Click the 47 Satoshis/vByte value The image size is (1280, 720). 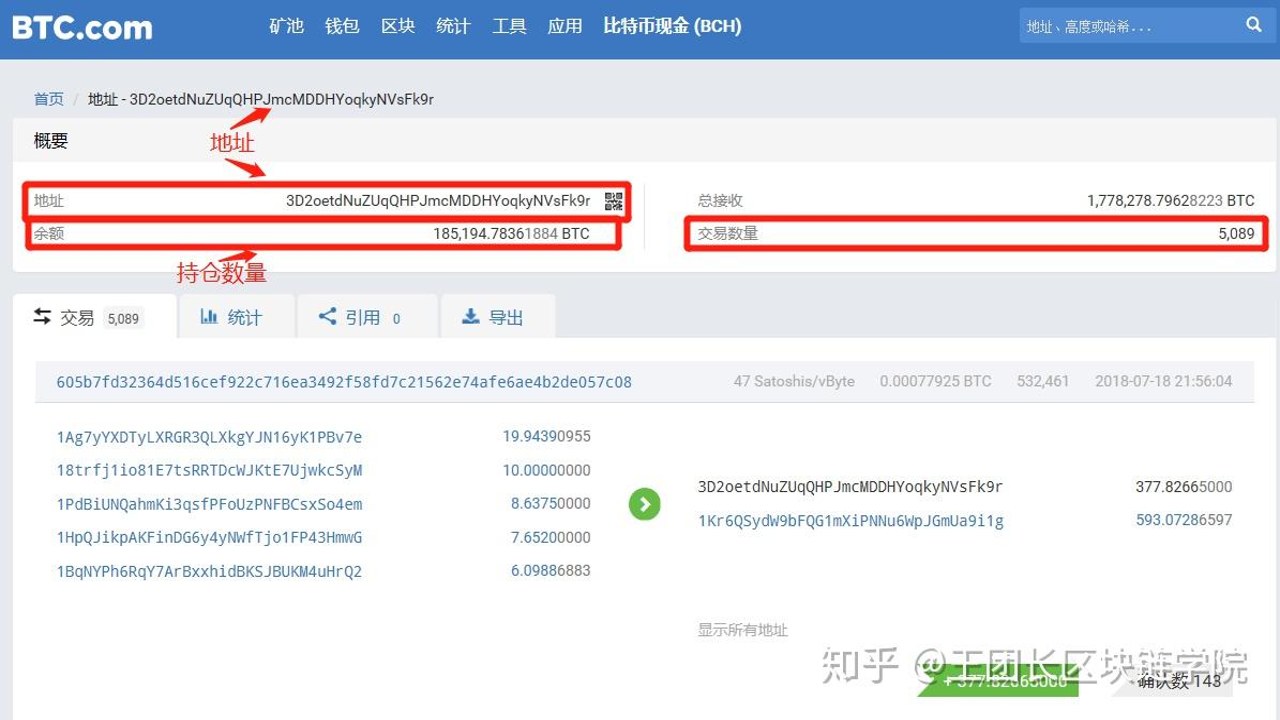(x=794, y=381)
